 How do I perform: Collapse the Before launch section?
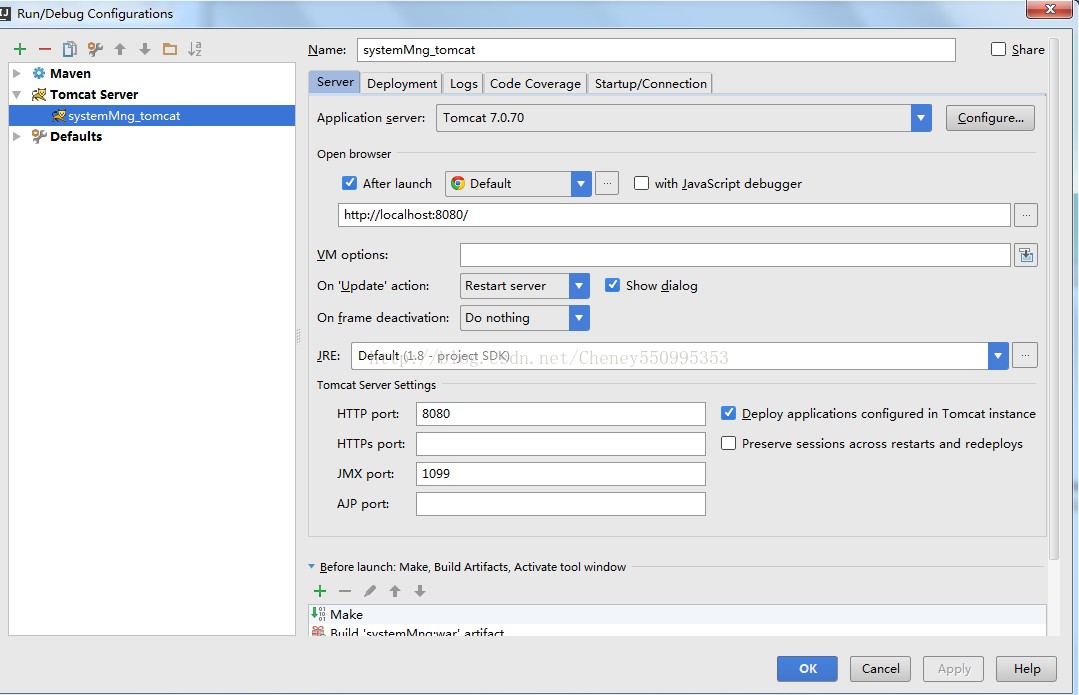(x=312, y=566)
